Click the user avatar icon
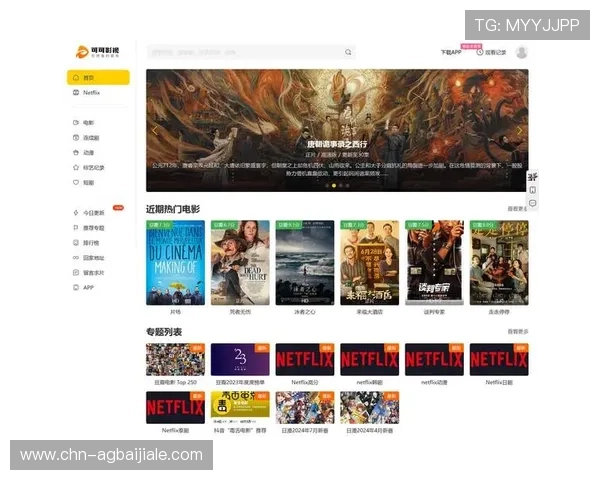Image resolution: width=600 pixels, height=480 pixels. pos(521,52)
